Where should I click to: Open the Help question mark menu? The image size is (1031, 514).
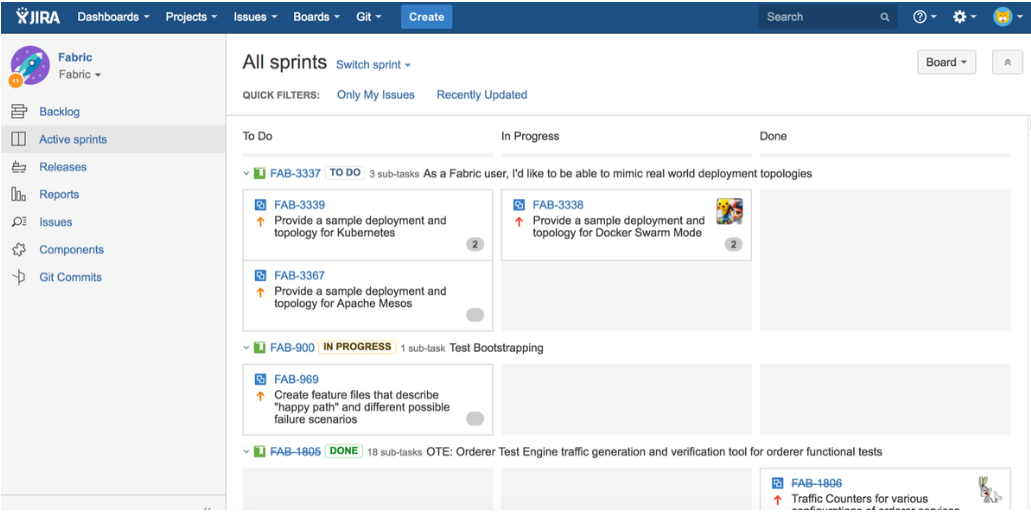924,17
